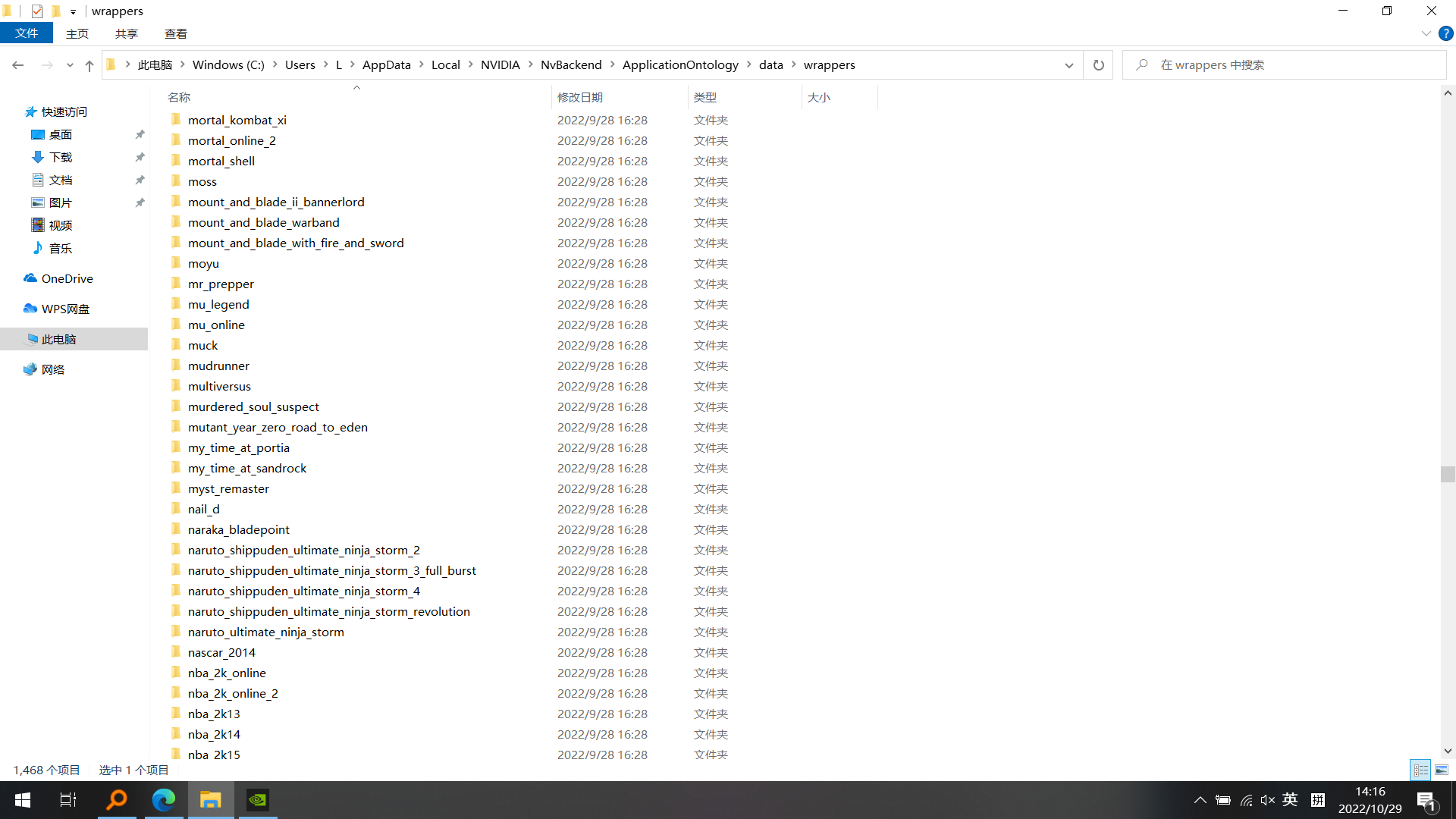This screenshot has width=1456, height=819.
Task: Click the muted volume tray icon
Action: (x=1267, y=800)
